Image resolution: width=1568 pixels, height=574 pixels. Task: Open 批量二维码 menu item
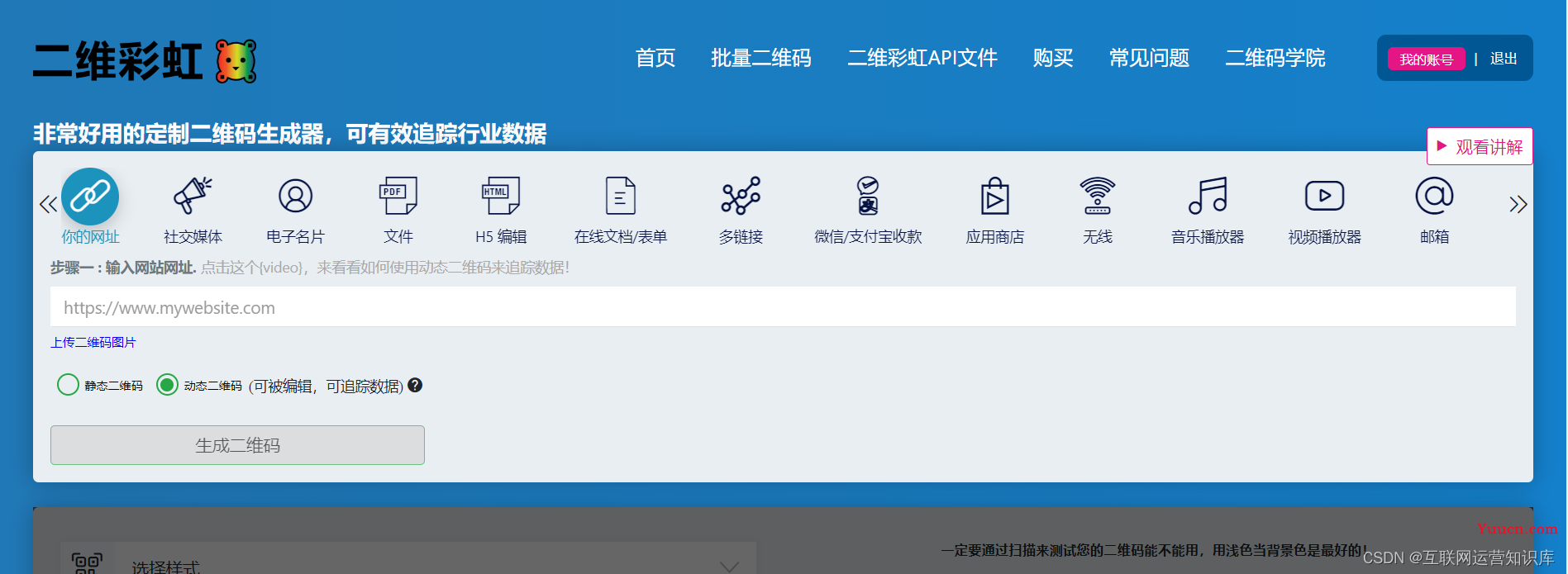coord(761,58)
